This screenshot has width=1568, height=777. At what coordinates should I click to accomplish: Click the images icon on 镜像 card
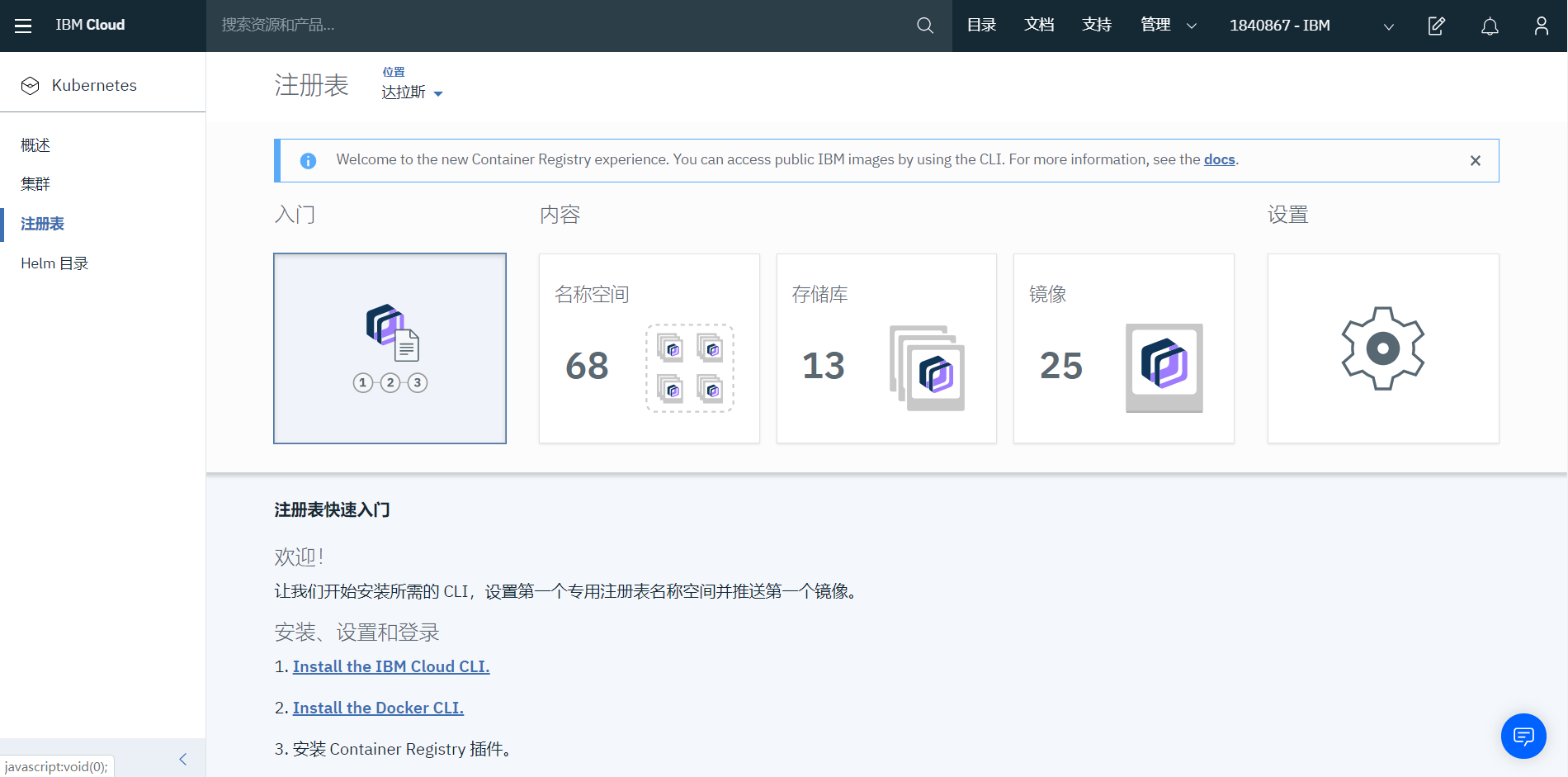pos(1164,368)
